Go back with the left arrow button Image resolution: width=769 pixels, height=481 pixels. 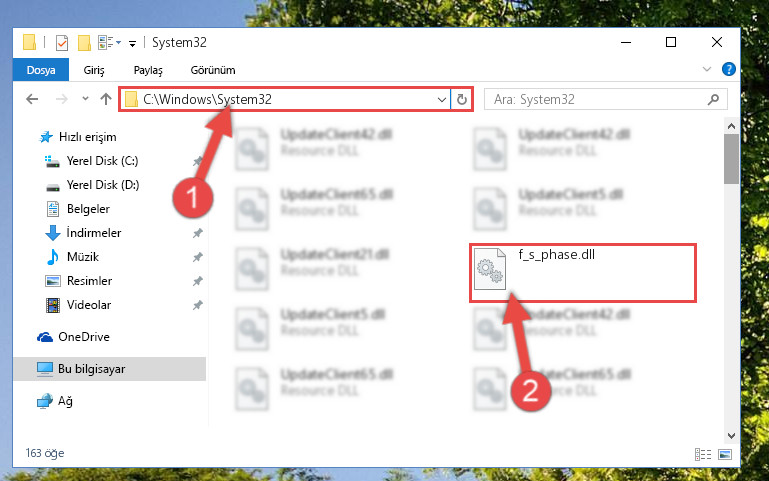point(32,100)
